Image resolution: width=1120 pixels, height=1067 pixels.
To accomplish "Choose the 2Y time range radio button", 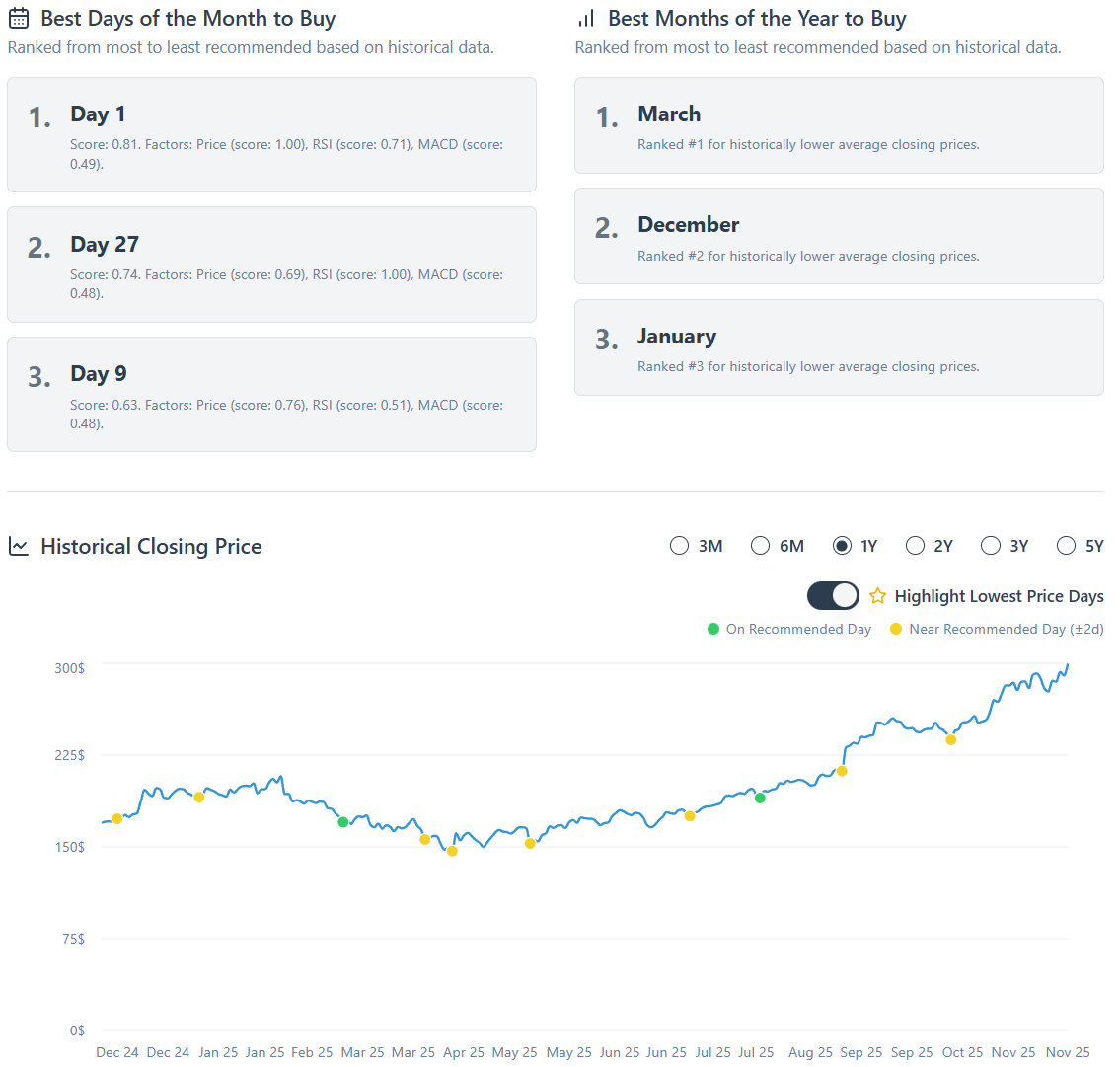I will click(915, 546).
